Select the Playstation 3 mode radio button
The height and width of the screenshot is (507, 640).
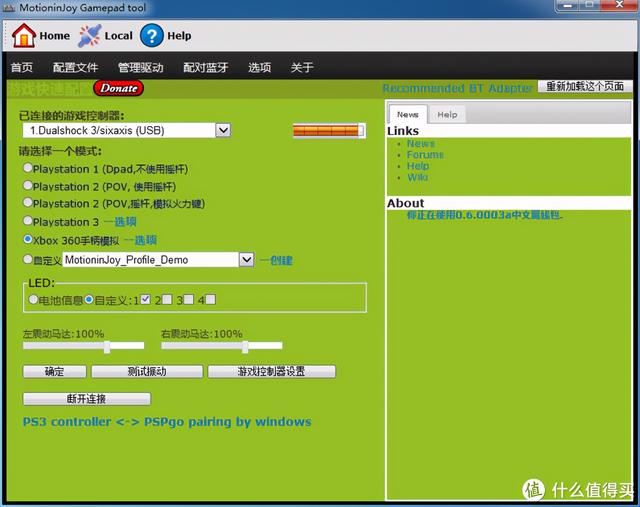pyautogui.click(x=27, y=221)
